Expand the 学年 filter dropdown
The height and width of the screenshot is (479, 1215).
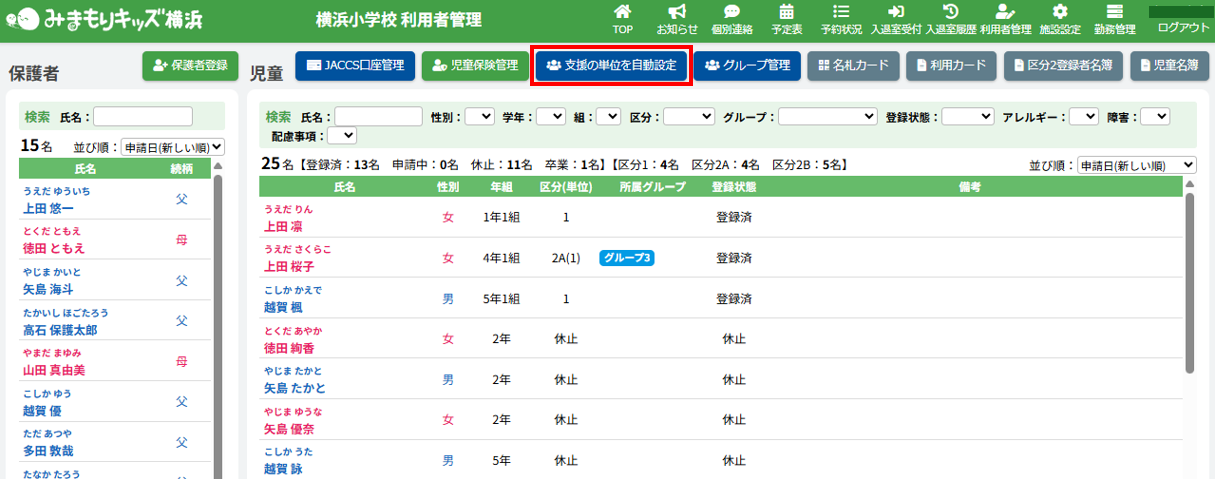click(x=550, y=116)
